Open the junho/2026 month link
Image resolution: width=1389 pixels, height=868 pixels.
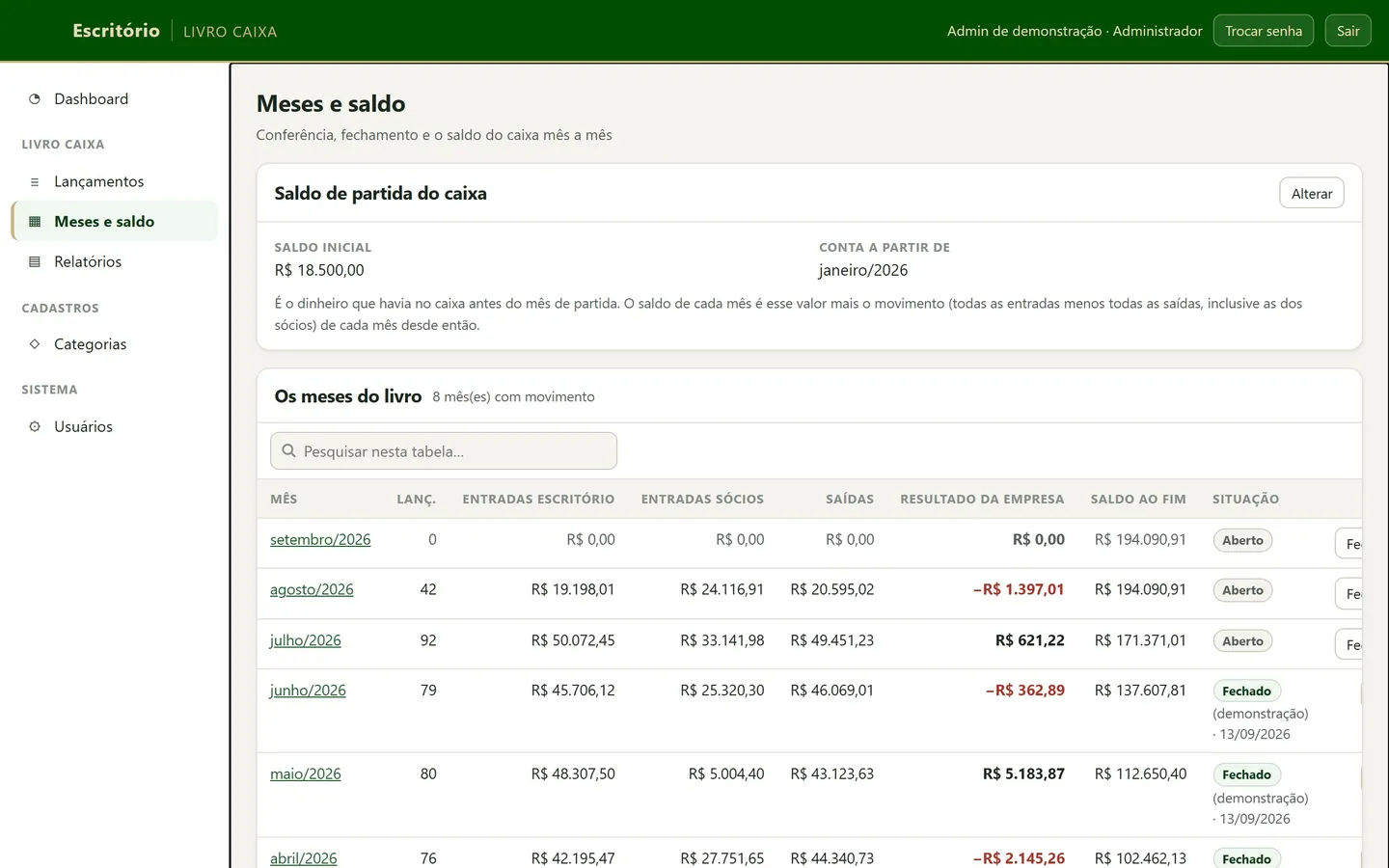click(x=308, y=691)
